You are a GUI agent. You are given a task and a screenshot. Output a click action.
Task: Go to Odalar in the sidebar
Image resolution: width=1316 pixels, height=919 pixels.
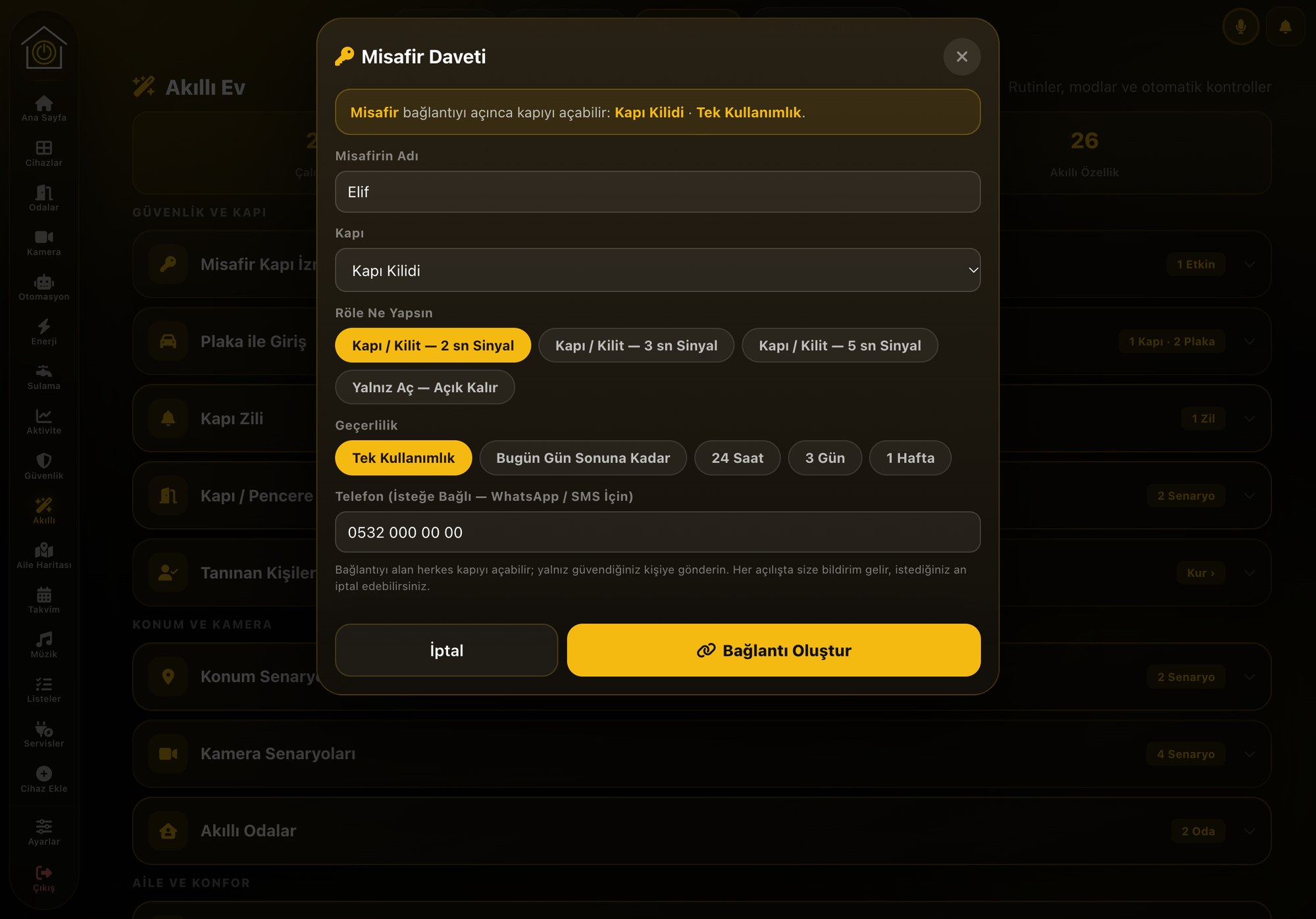coord(43,198)
